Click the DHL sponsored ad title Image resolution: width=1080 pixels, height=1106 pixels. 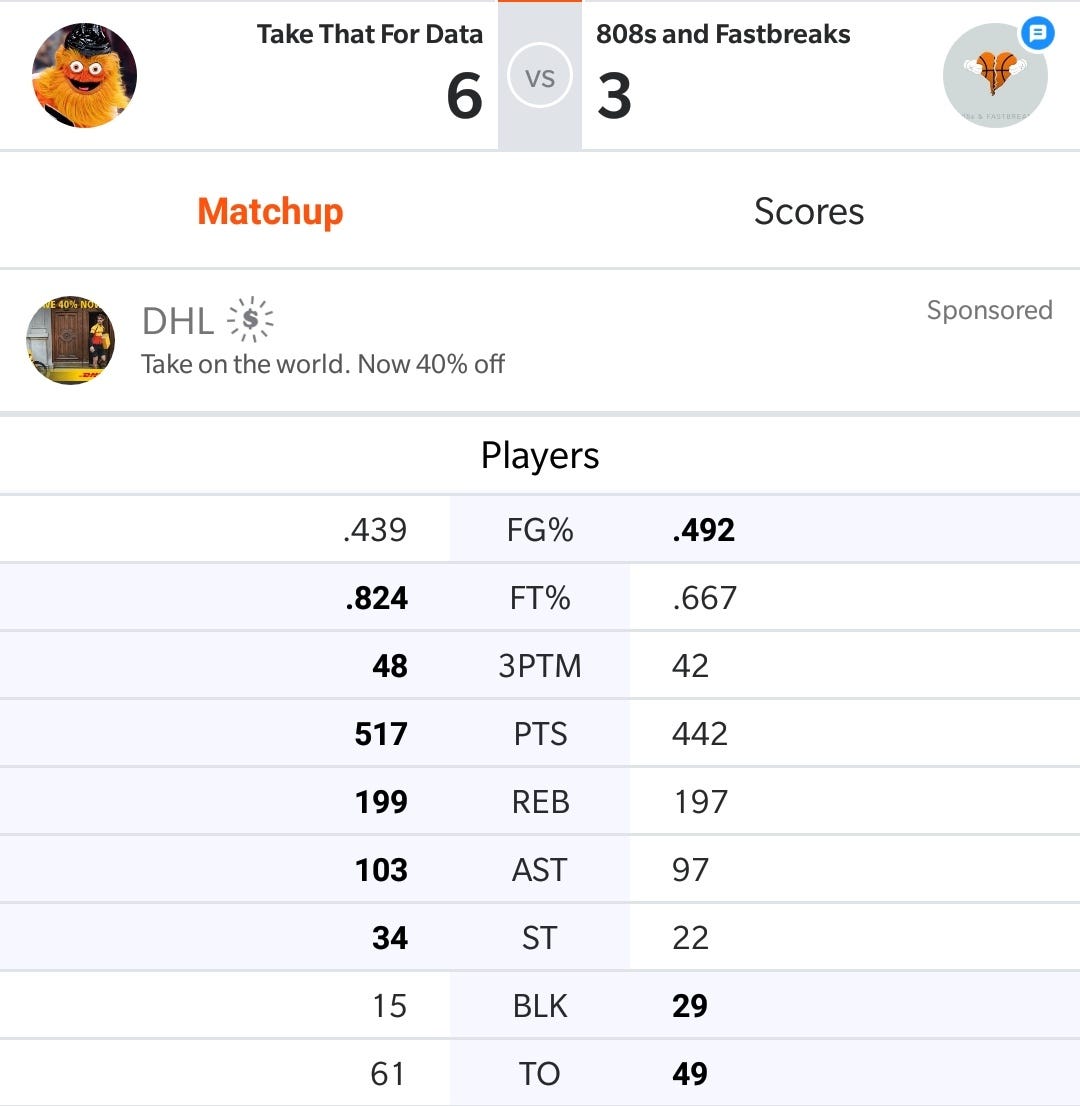(x=178, y=321)
